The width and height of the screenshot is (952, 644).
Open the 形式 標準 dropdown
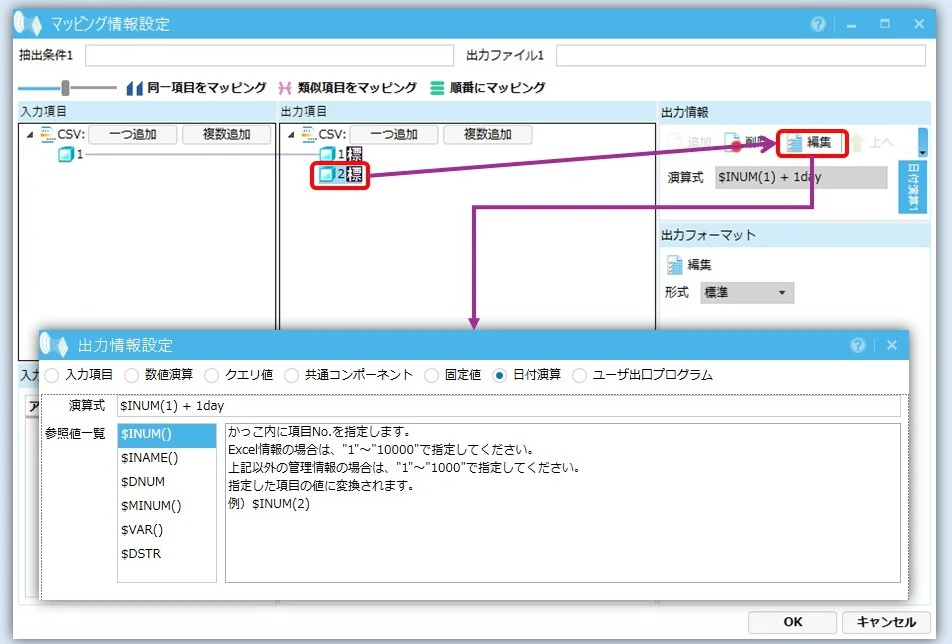747,293
